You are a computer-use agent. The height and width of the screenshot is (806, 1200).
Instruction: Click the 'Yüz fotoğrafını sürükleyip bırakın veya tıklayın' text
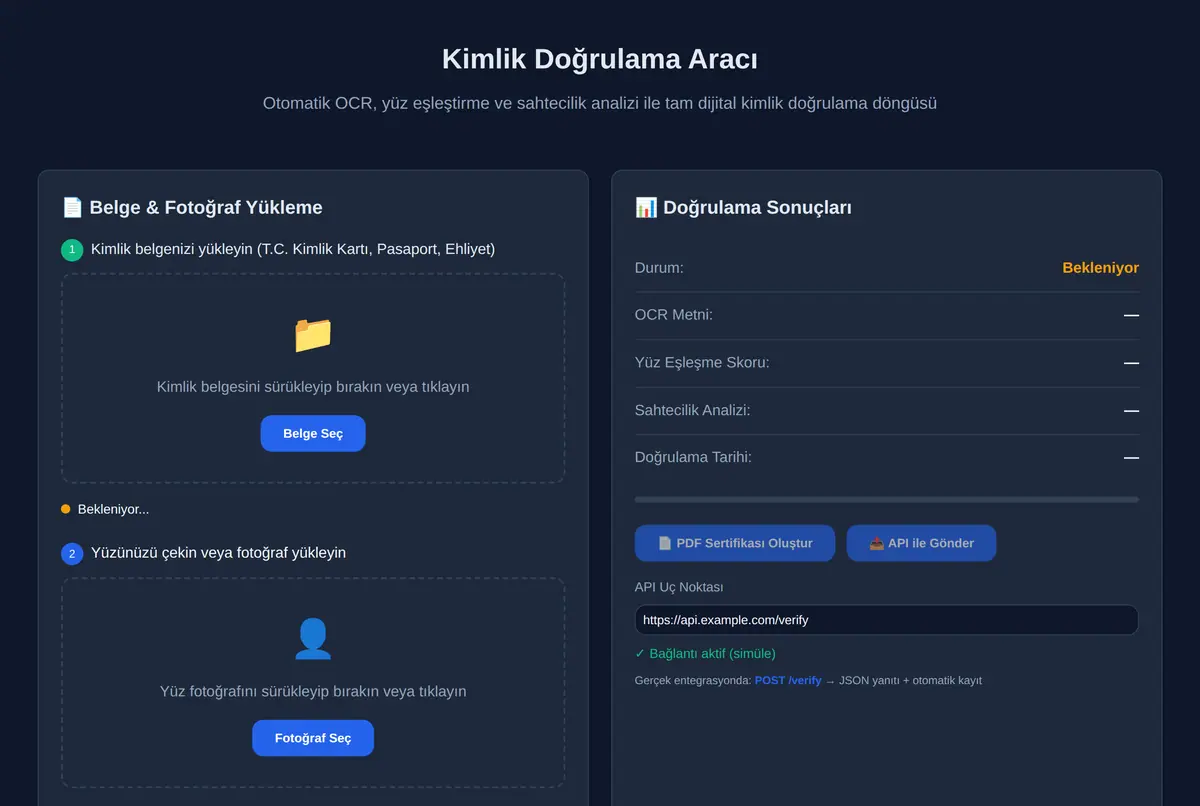click(x=313, y=691)
